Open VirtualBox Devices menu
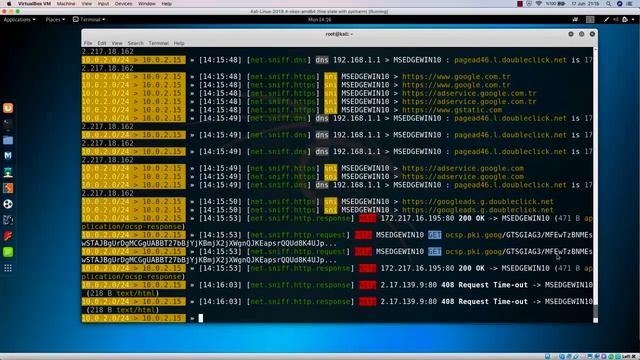640x360 pixels. click(x=123, y=4)
